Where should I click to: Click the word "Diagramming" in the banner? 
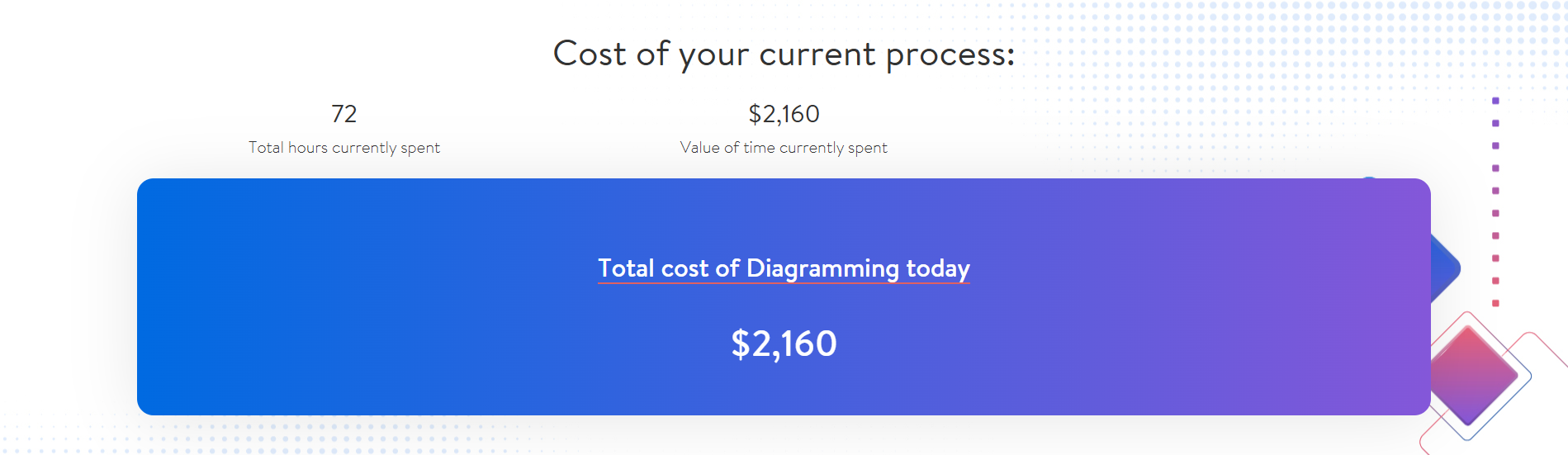point(822,268)
